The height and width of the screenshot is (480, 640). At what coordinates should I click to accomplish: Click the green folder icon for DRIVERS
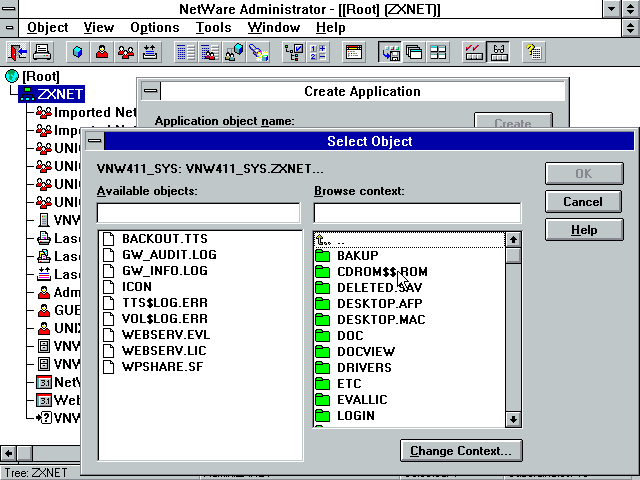pyautogui.click(x=323, y=368)
